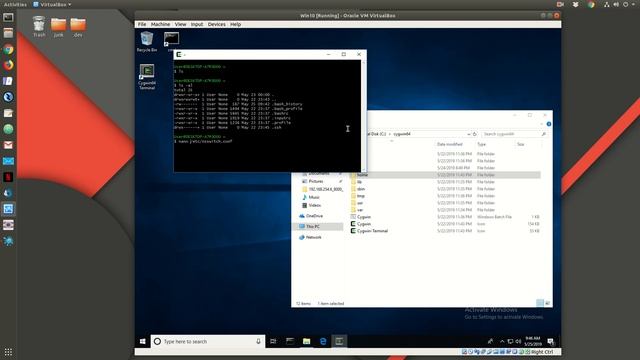Click the Cygwin terminal title bar icon
The image size is (640, 360).
click(179, 54)
